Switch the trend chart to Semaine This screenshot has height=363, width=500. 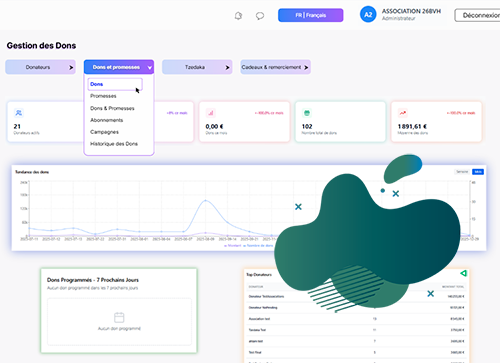[462, 172]
